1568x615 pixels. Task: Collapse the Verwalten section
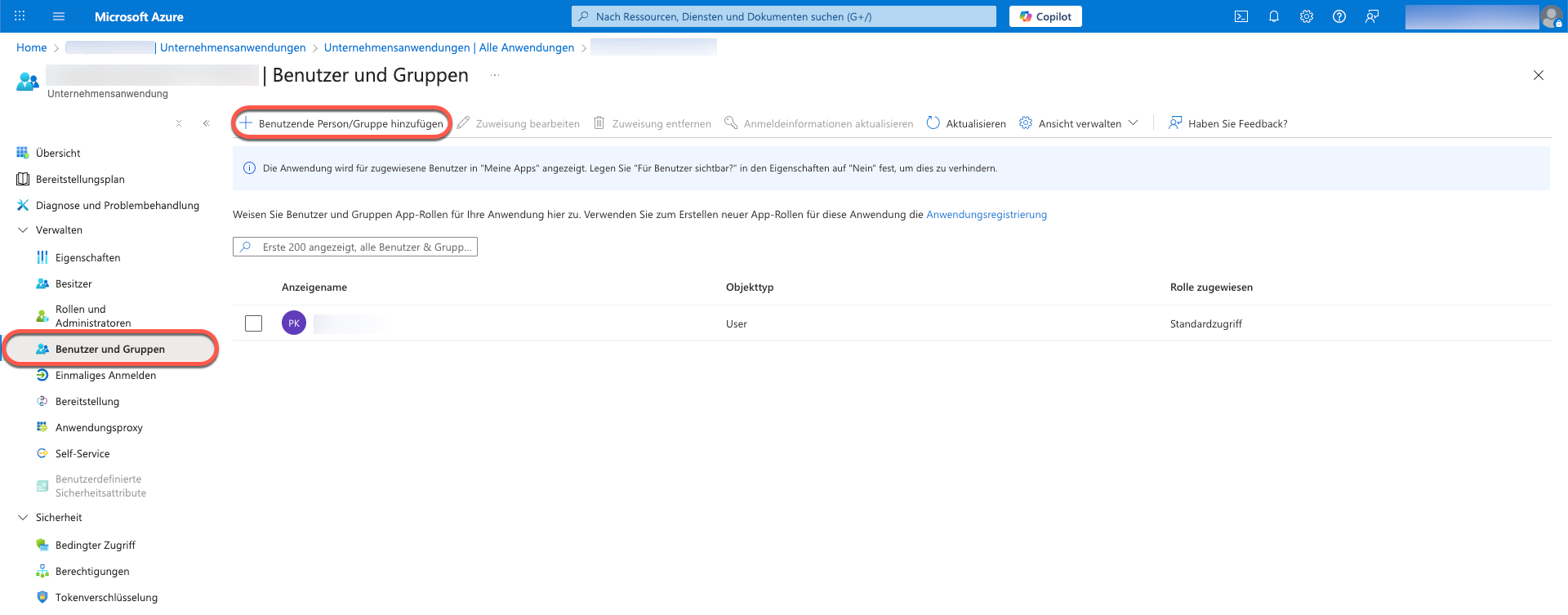[x=23, y=230]
